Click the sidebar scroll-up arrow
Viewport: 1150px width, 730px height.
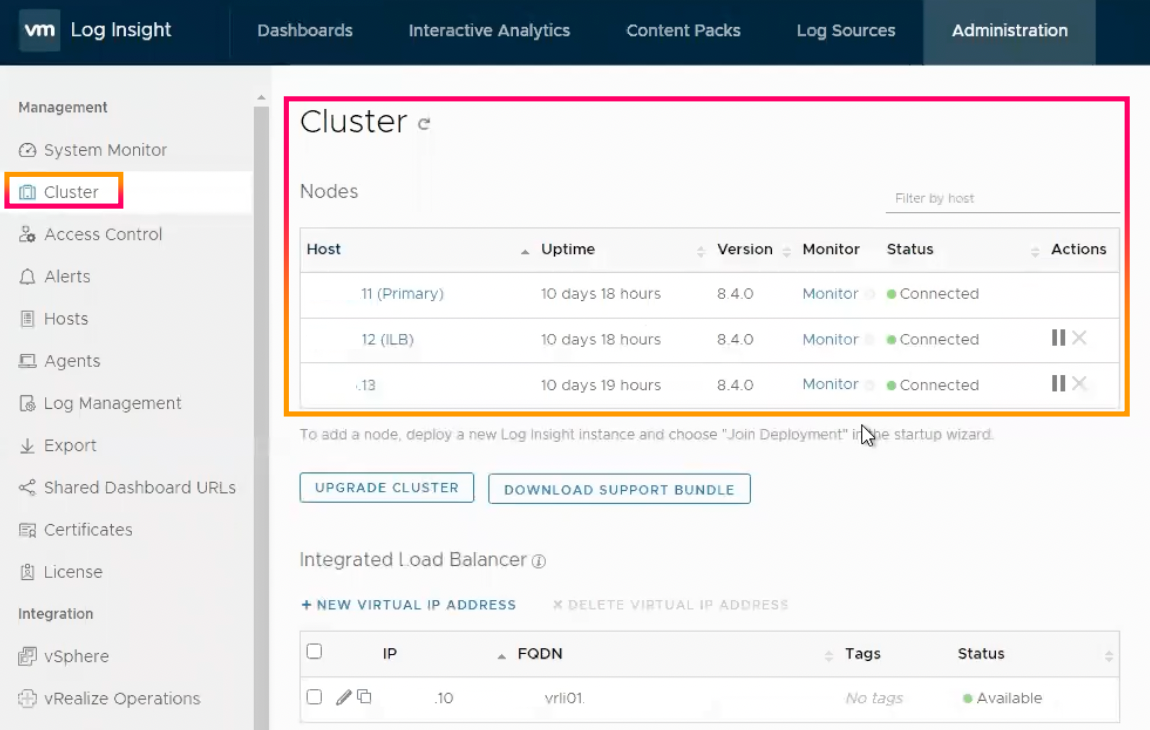tap(261, 98)
